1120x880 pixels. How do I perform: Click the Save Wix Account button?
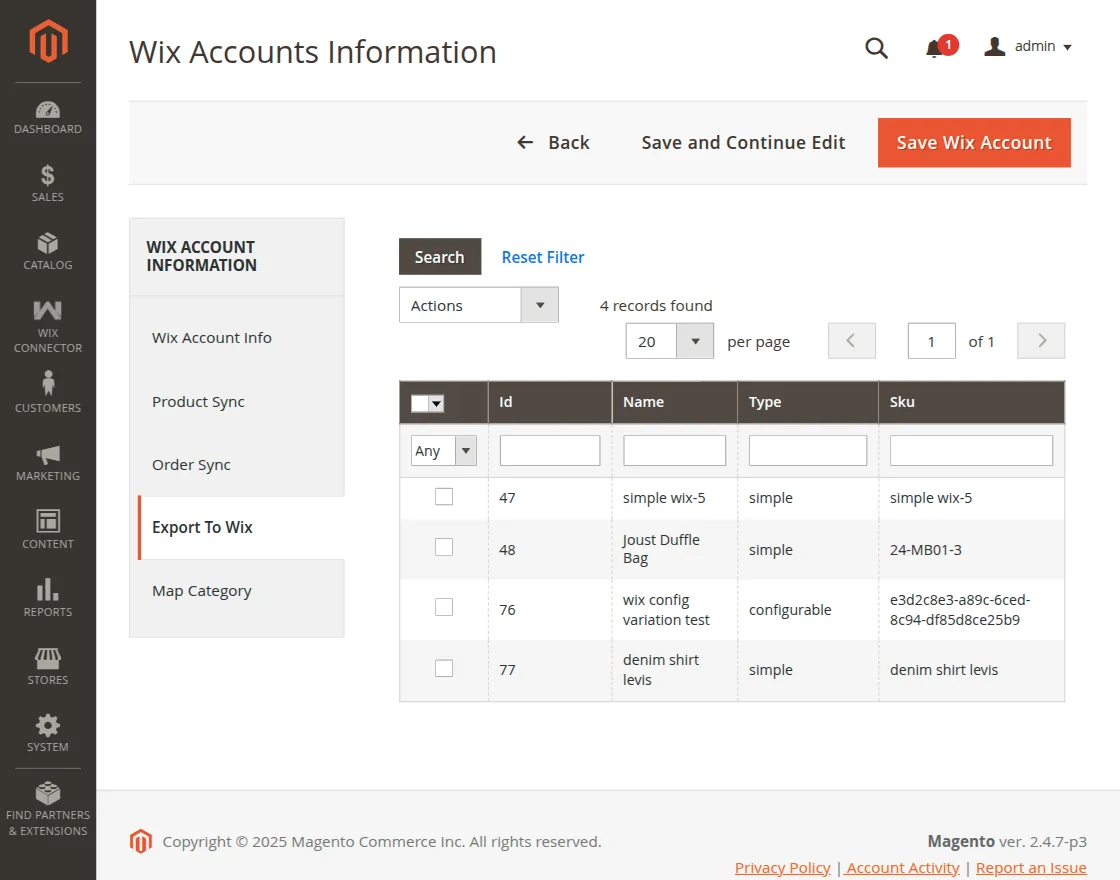[x=974, y=143]
